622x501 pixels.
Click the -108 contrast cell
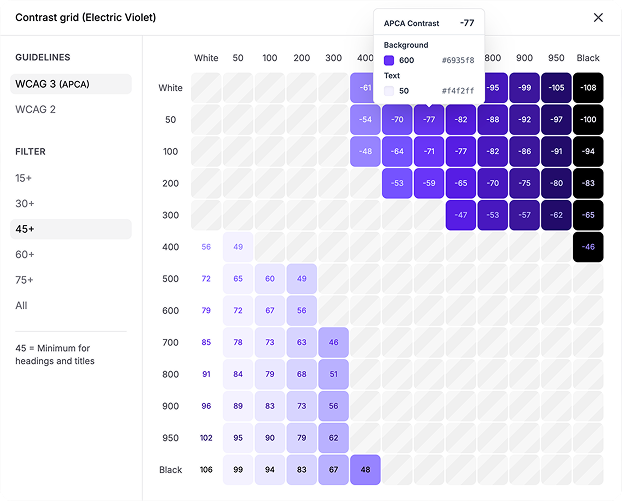pyautogui.click(x=588, y=88)
